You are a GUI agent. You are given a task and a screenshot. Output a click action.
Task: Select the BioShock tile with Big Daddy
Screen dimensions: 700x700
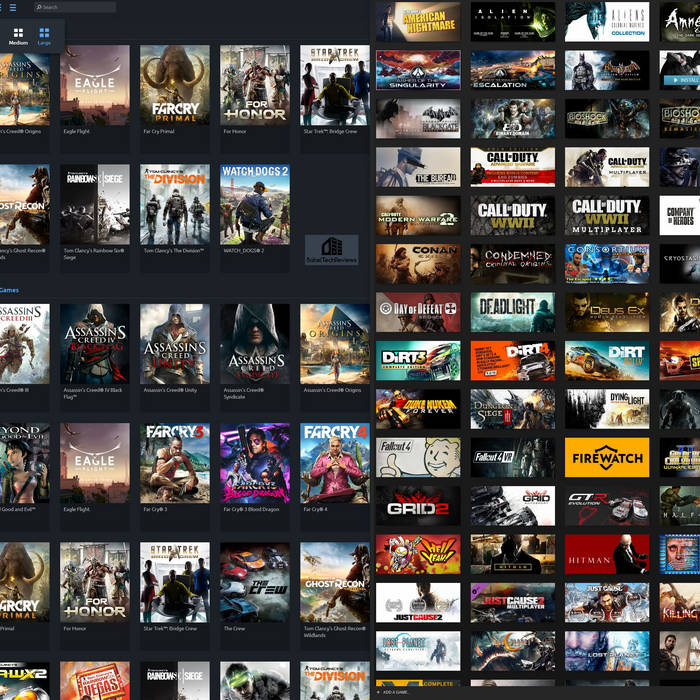(607, 119)
